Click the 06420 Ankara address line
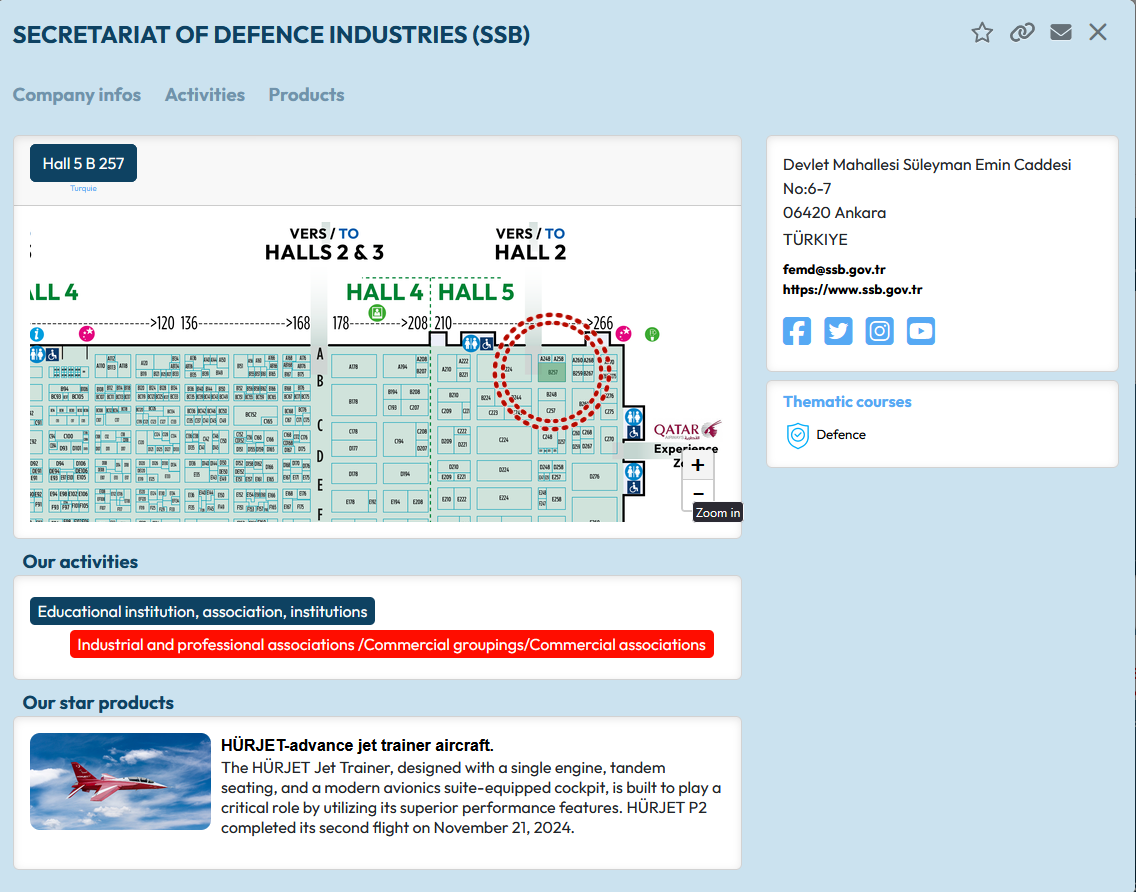1136x892 pixels. (835, 213)
